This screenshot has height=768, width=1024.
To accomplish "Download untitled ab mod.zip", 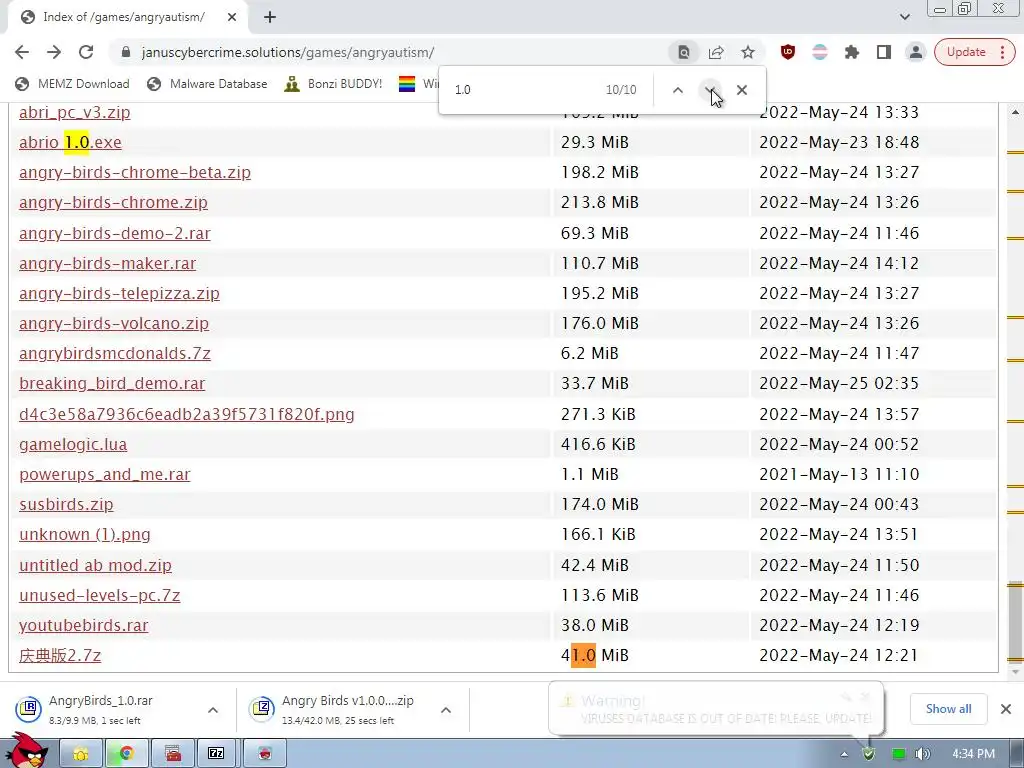I will click(95, 565).
